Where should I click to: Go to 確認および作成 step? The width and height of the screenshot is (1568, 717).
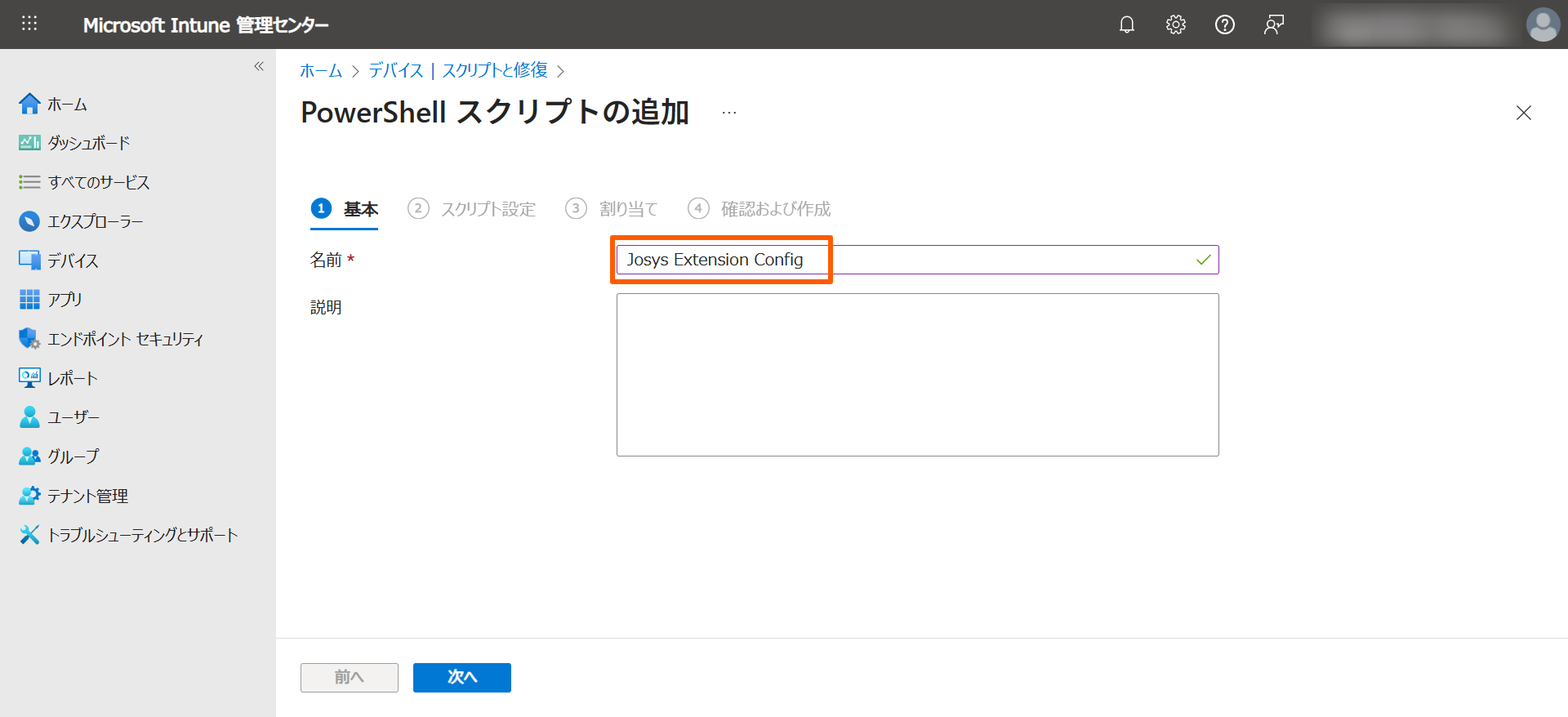click(759, 209)
